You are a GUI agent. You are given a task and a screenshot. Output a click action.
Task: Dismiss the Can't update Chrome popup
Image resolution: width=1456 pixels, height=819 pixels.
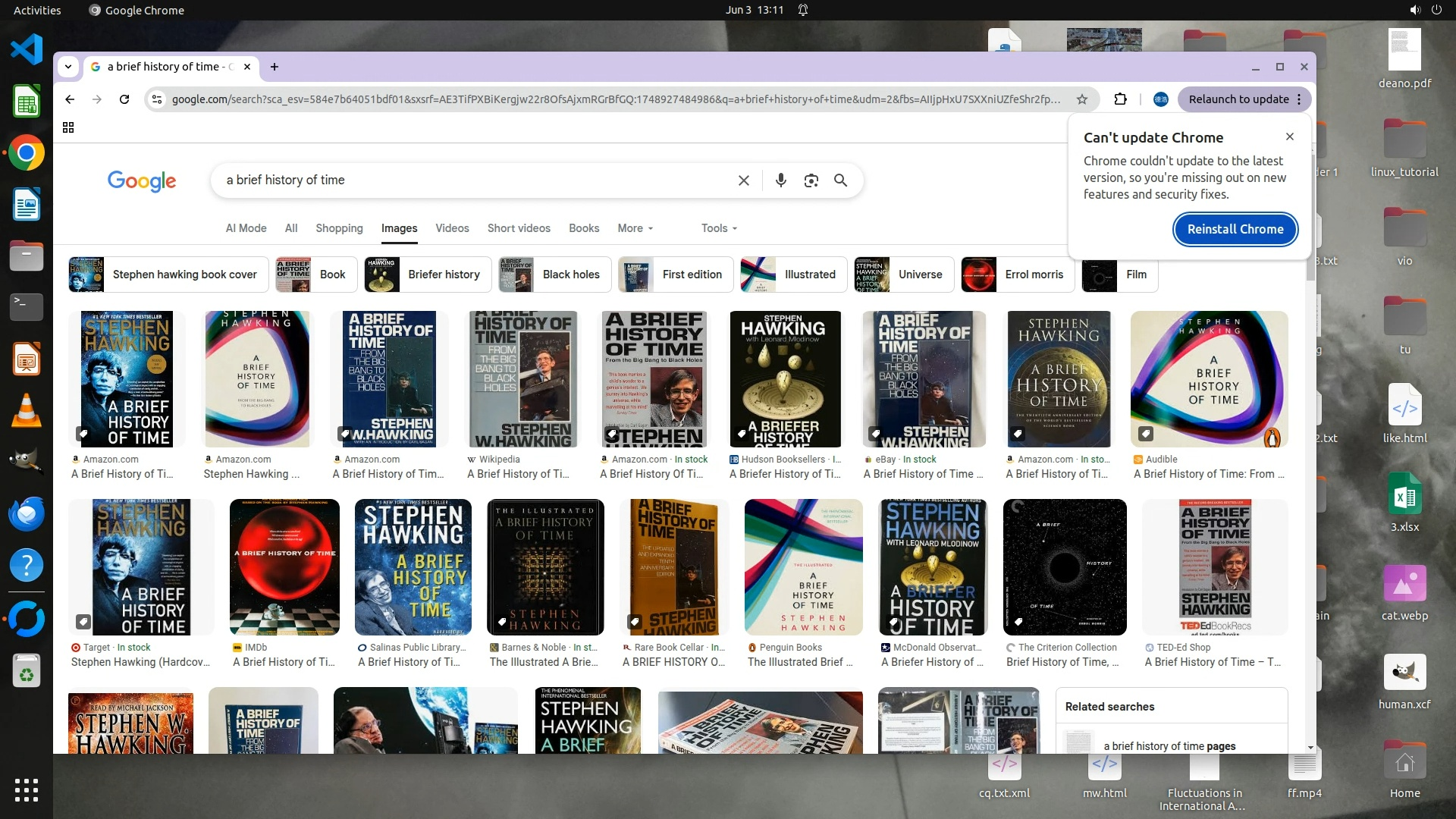[1289, 136]
